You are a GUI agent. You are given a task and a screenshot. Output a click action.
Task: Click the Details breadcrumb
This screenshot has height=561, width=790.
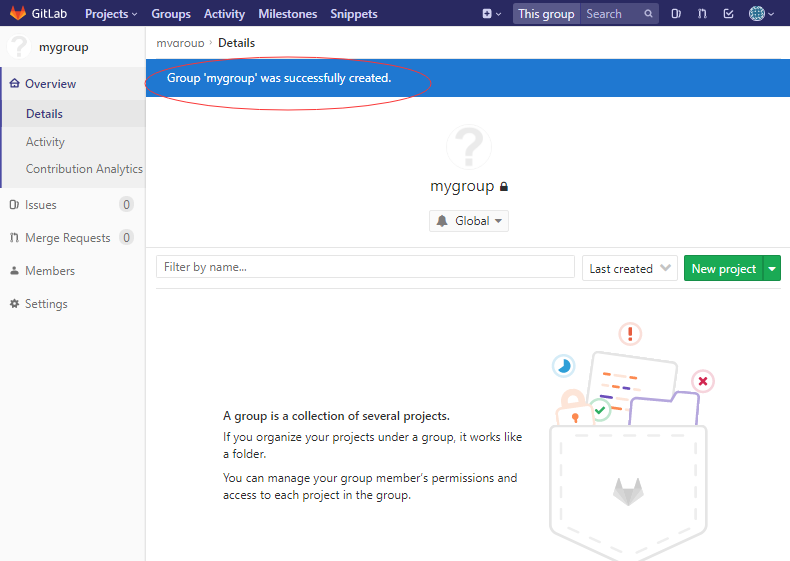(236, 43)
